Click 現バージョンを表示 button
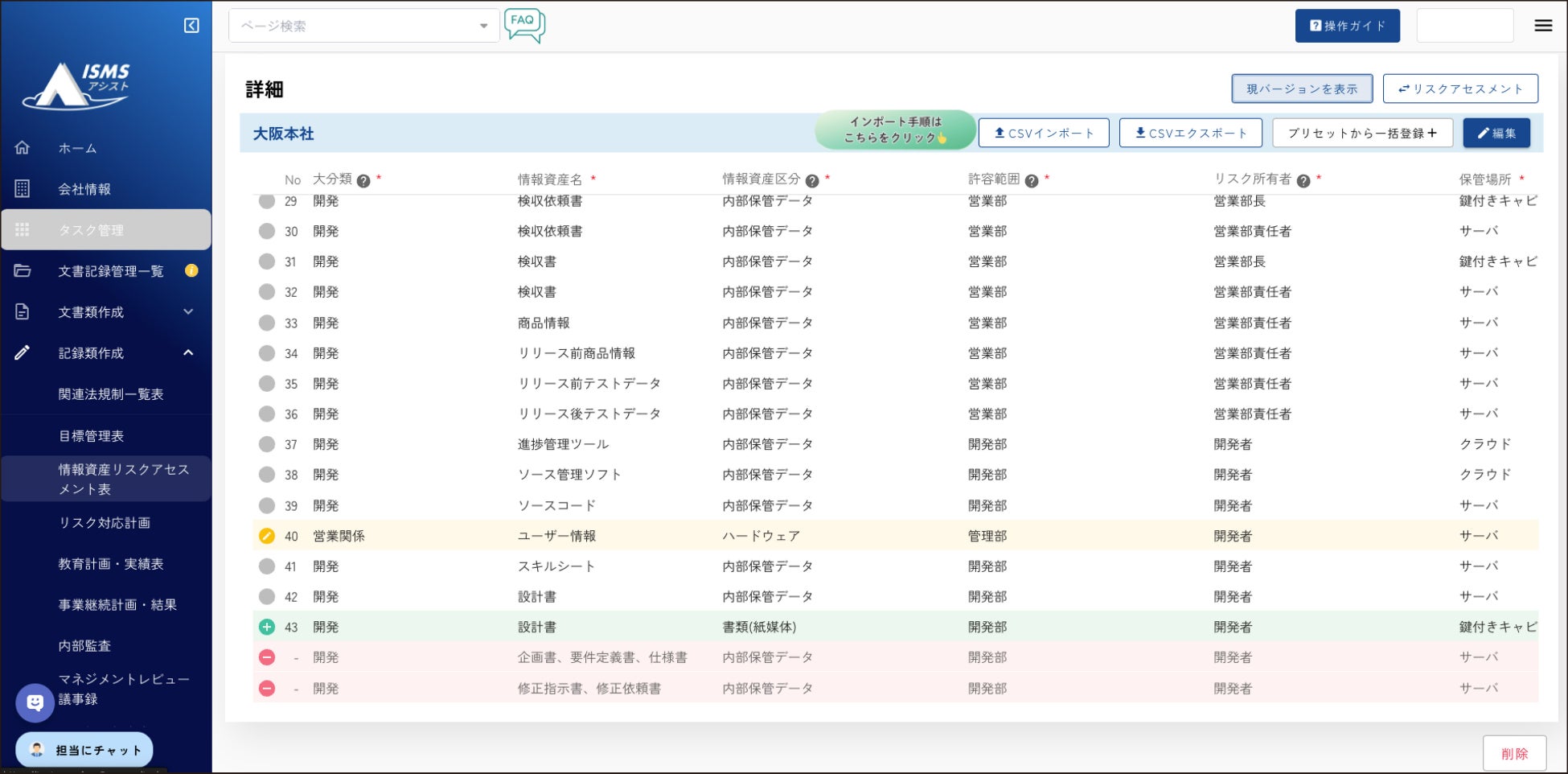1568x774 pixels. click(1302, 89)
